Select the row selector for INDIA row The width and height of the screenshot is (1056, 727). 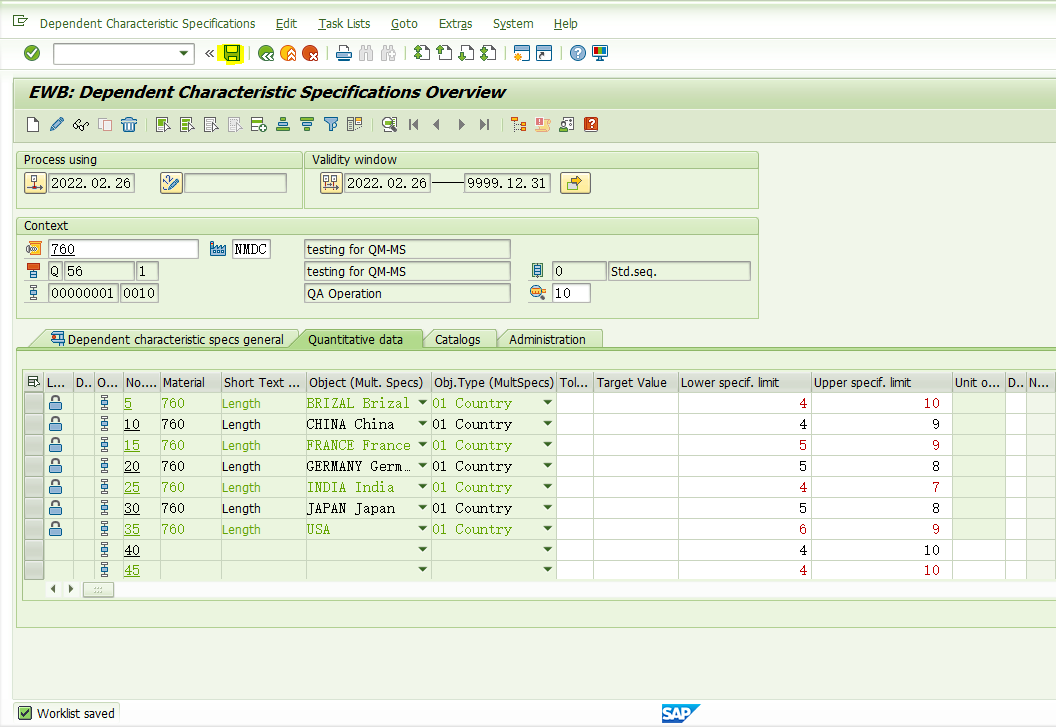point(34,487)
